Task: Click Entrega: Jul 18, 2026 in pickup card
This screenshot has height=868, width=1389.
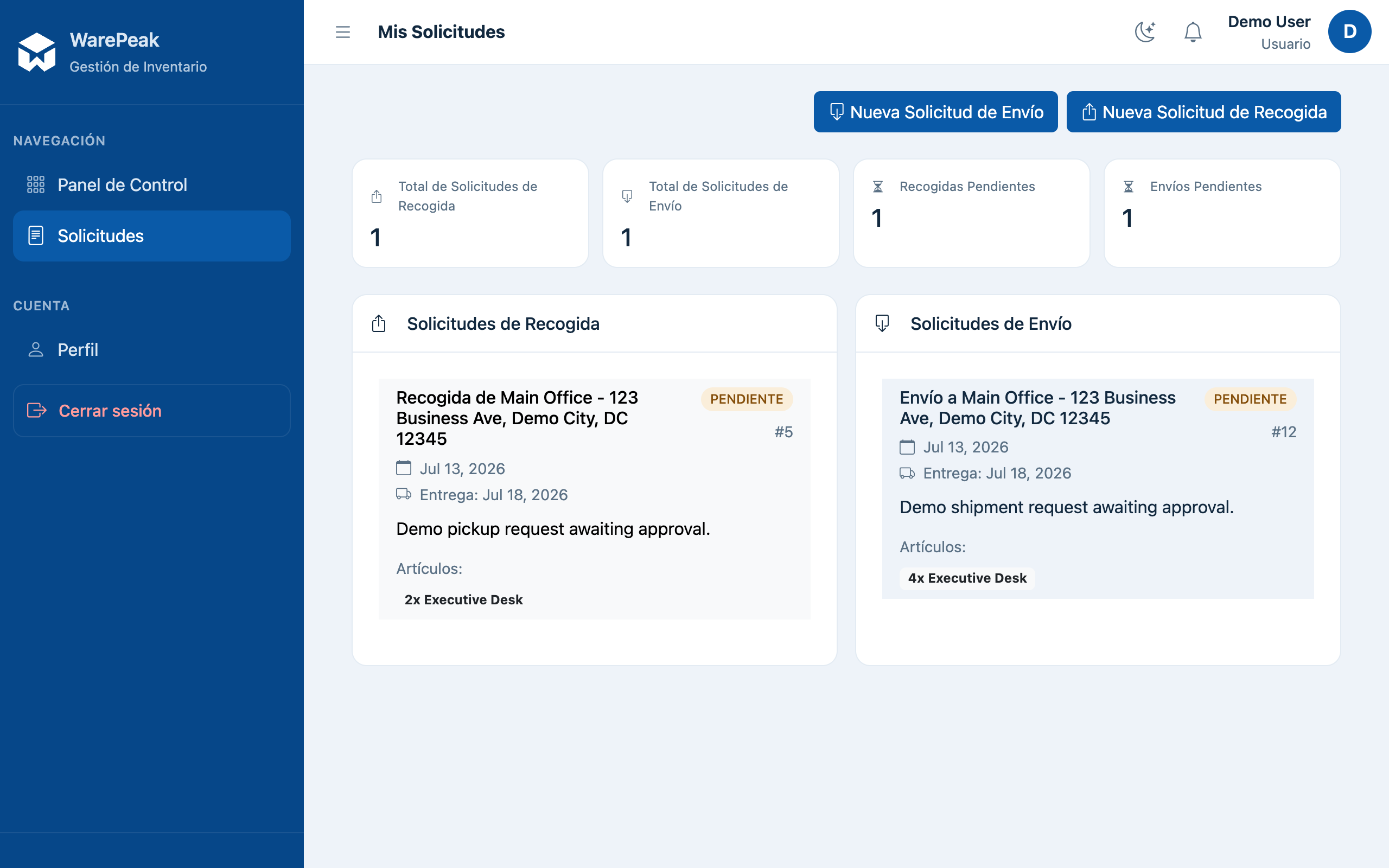Action: pyautogui.click(x=493, y=495)
